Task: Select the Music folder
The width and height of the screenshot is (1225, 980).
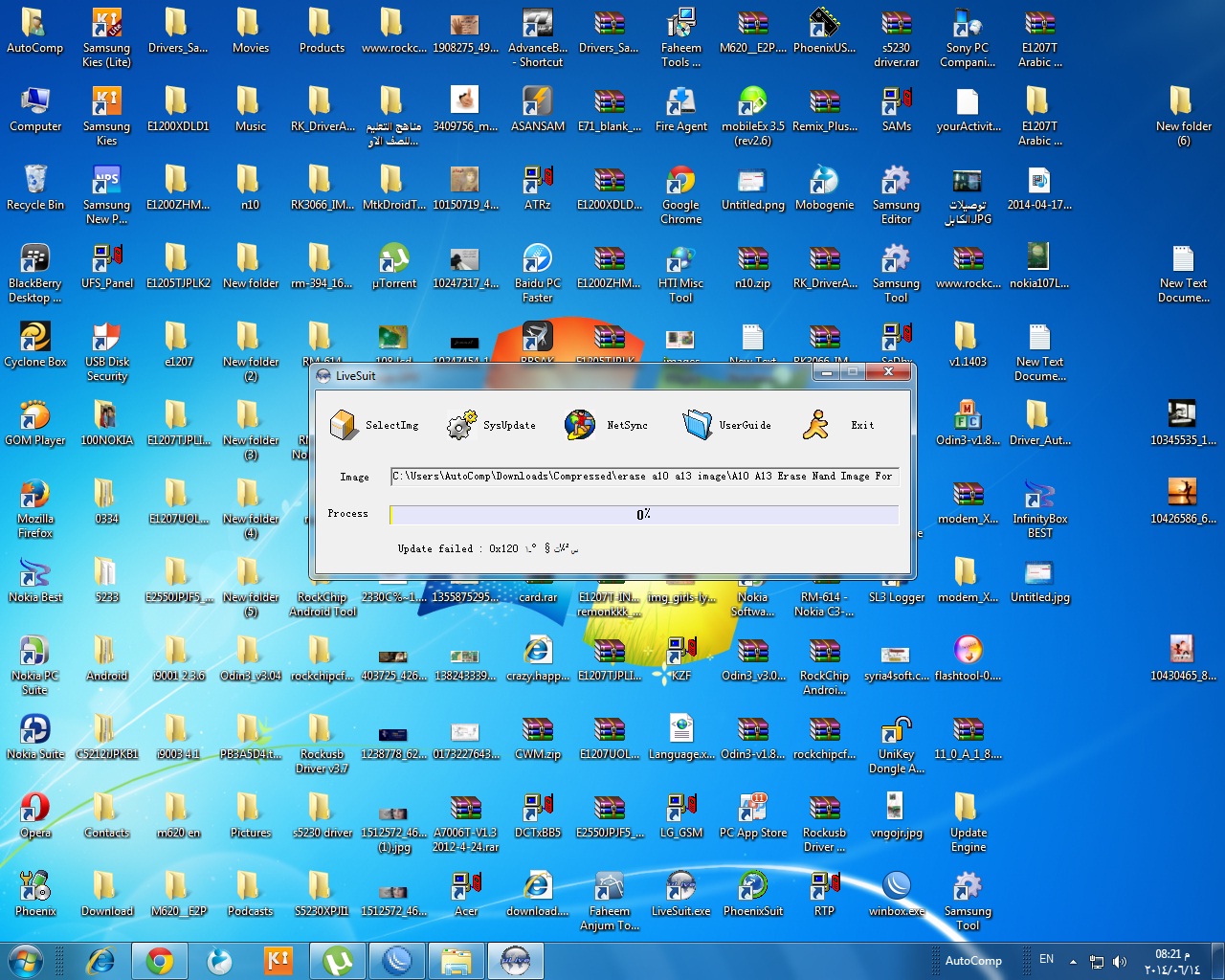Action: 251,109
